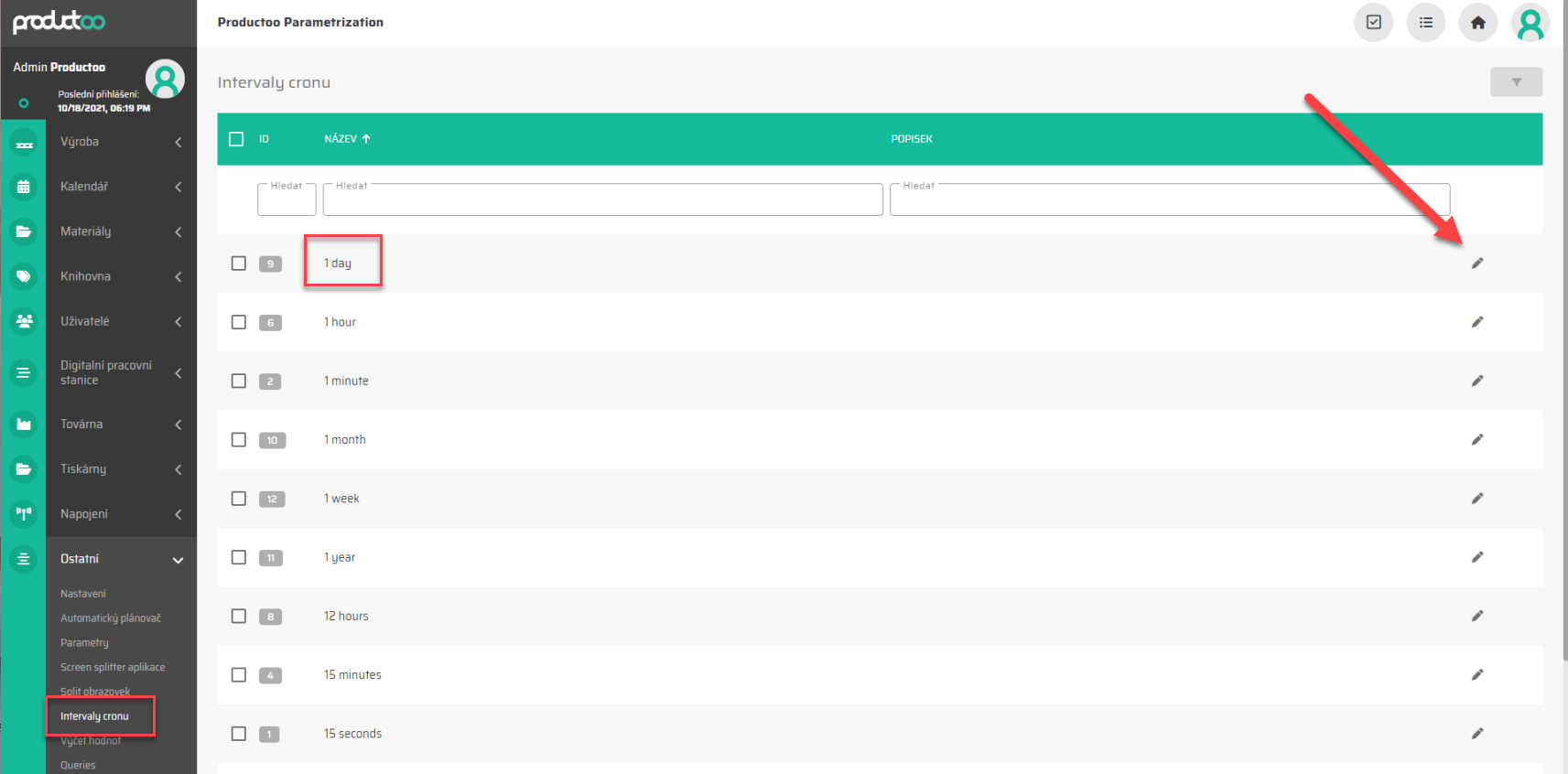The image size is (1568, 774).
Task: Click the Továrna factory sidebar icon
Action: (24, 425)
